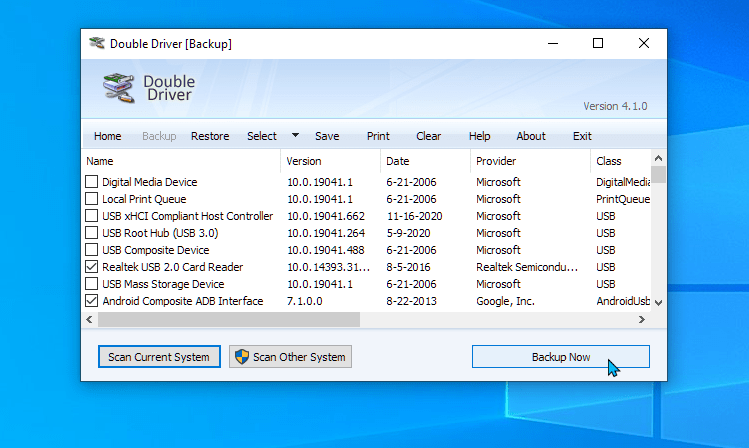Select Android Composite ADB Interface name
Image resolution: width=749 pixels, height=448 pixels.
tap(182, 301)
